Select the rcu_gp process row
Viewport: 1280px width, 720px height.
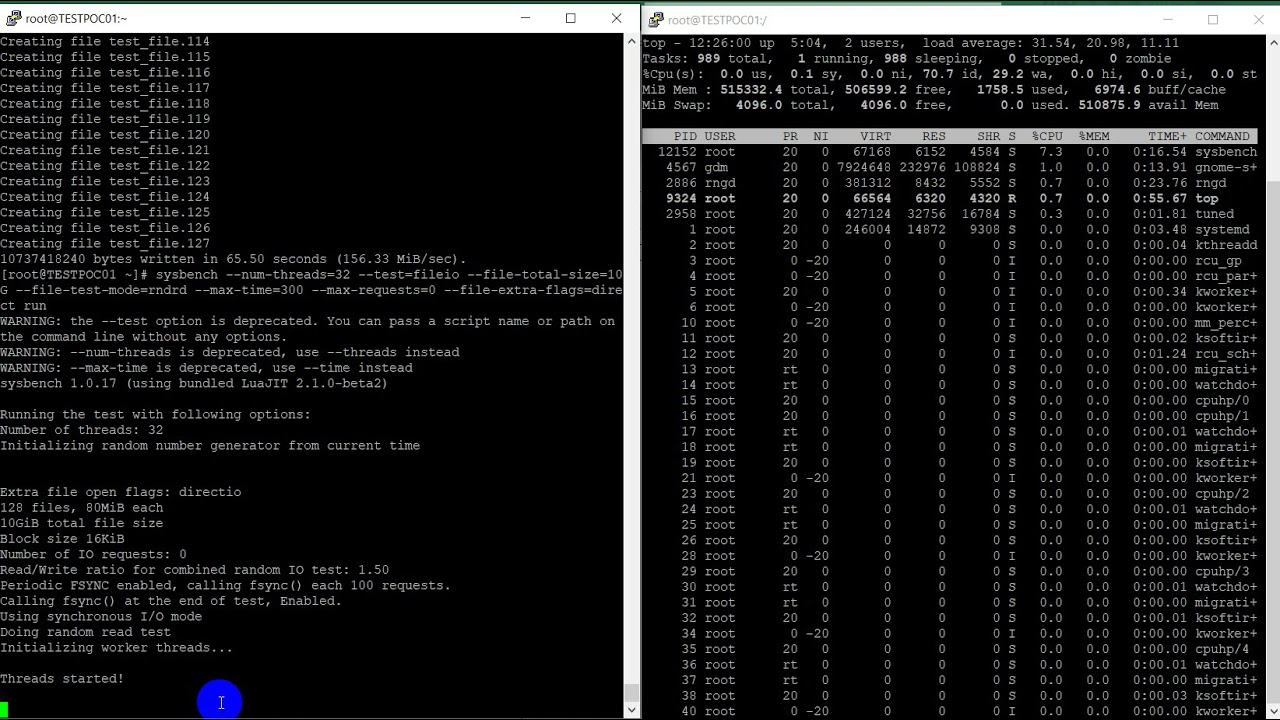[x=950, y=260]
